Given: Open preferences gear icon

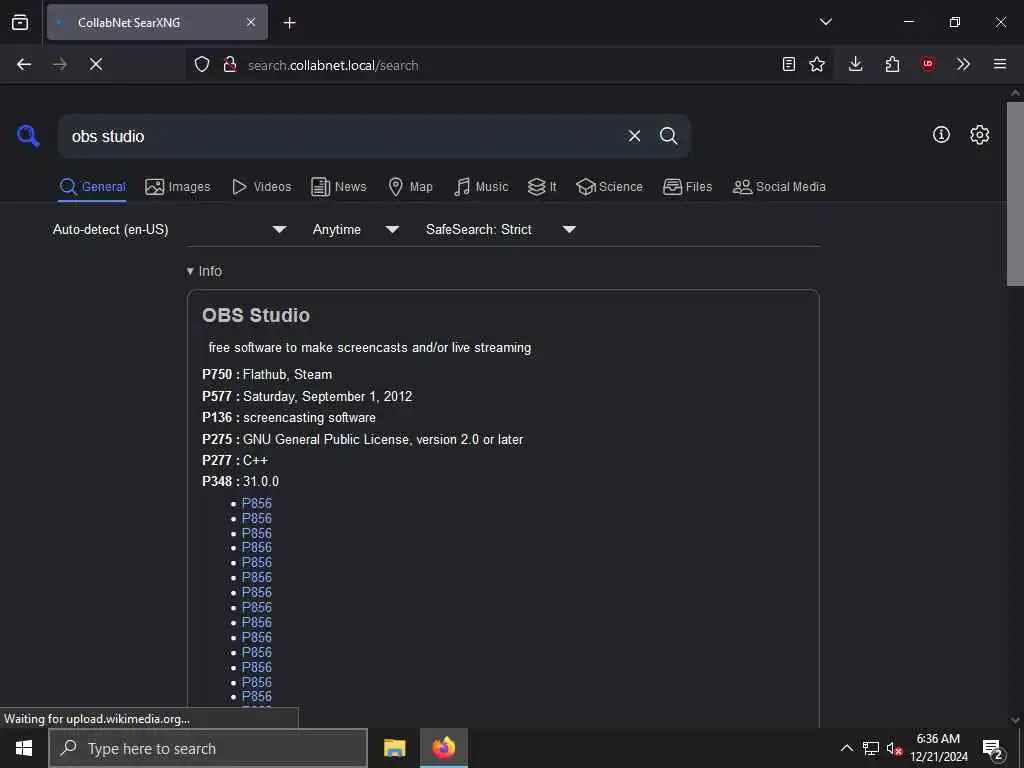Looking at the screenshot, I should tap(979, 135).
